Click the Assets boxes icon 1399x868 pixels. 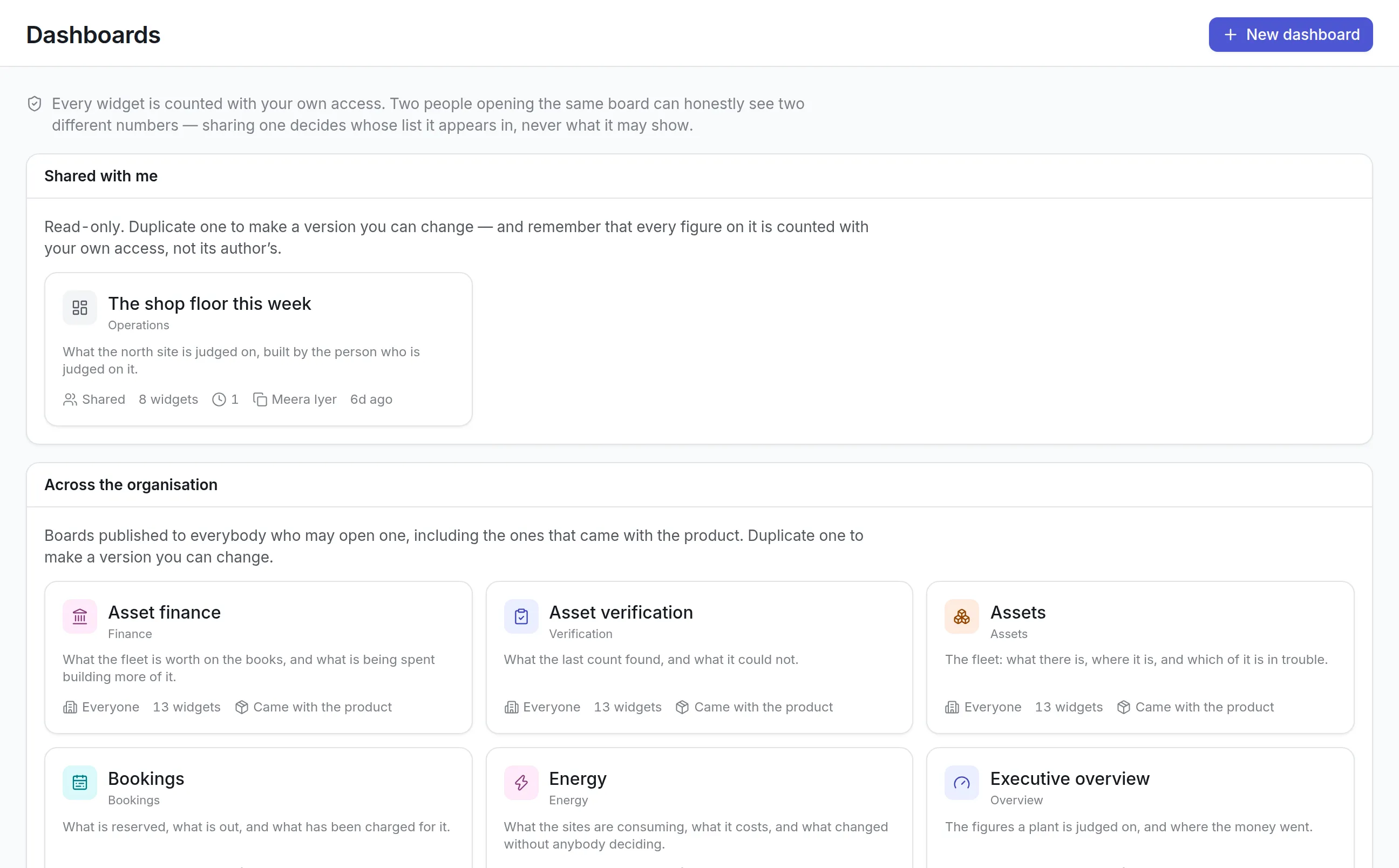[962, 616]
